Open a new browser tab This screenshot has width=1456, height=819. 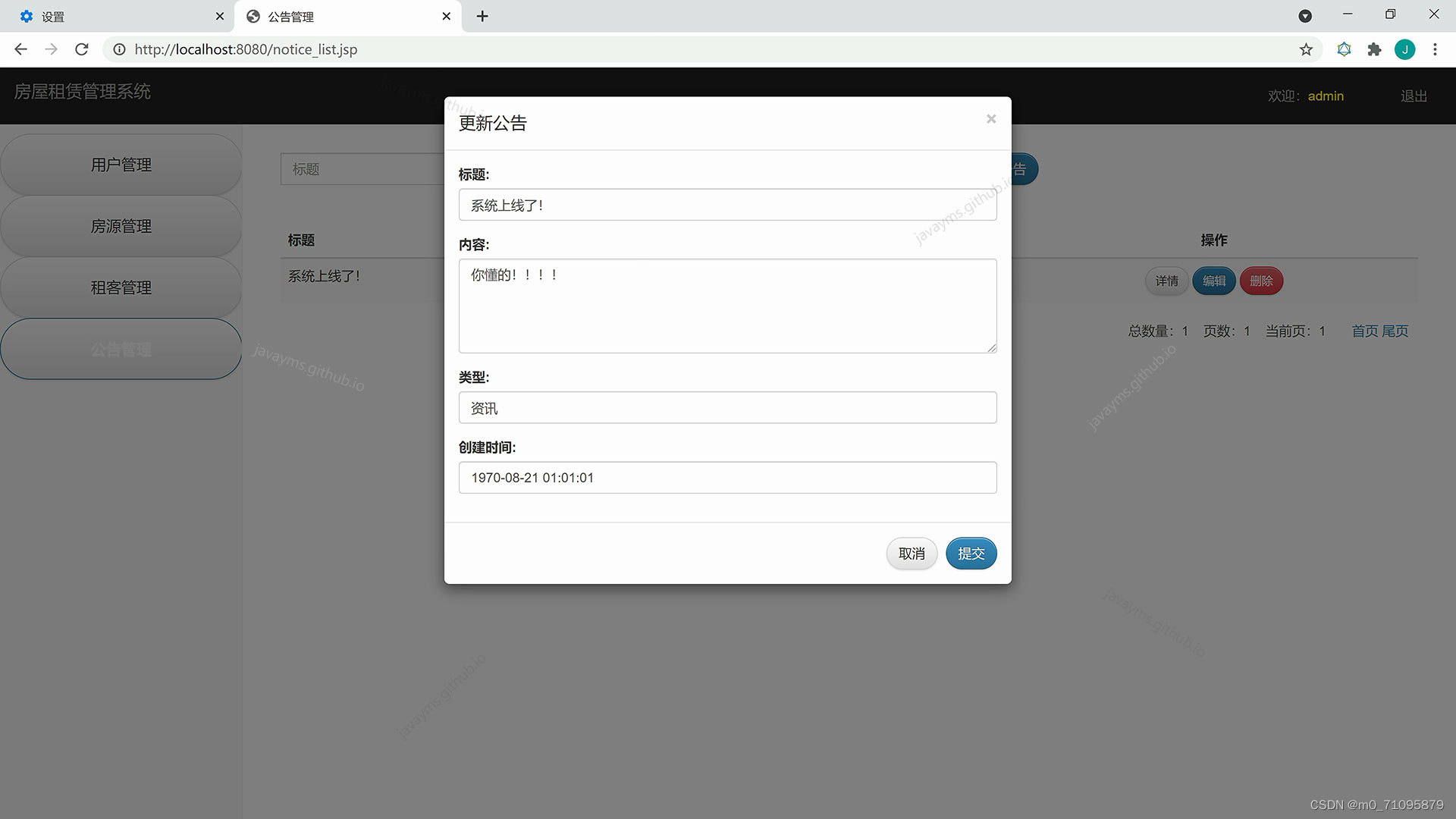coord(482,16)
